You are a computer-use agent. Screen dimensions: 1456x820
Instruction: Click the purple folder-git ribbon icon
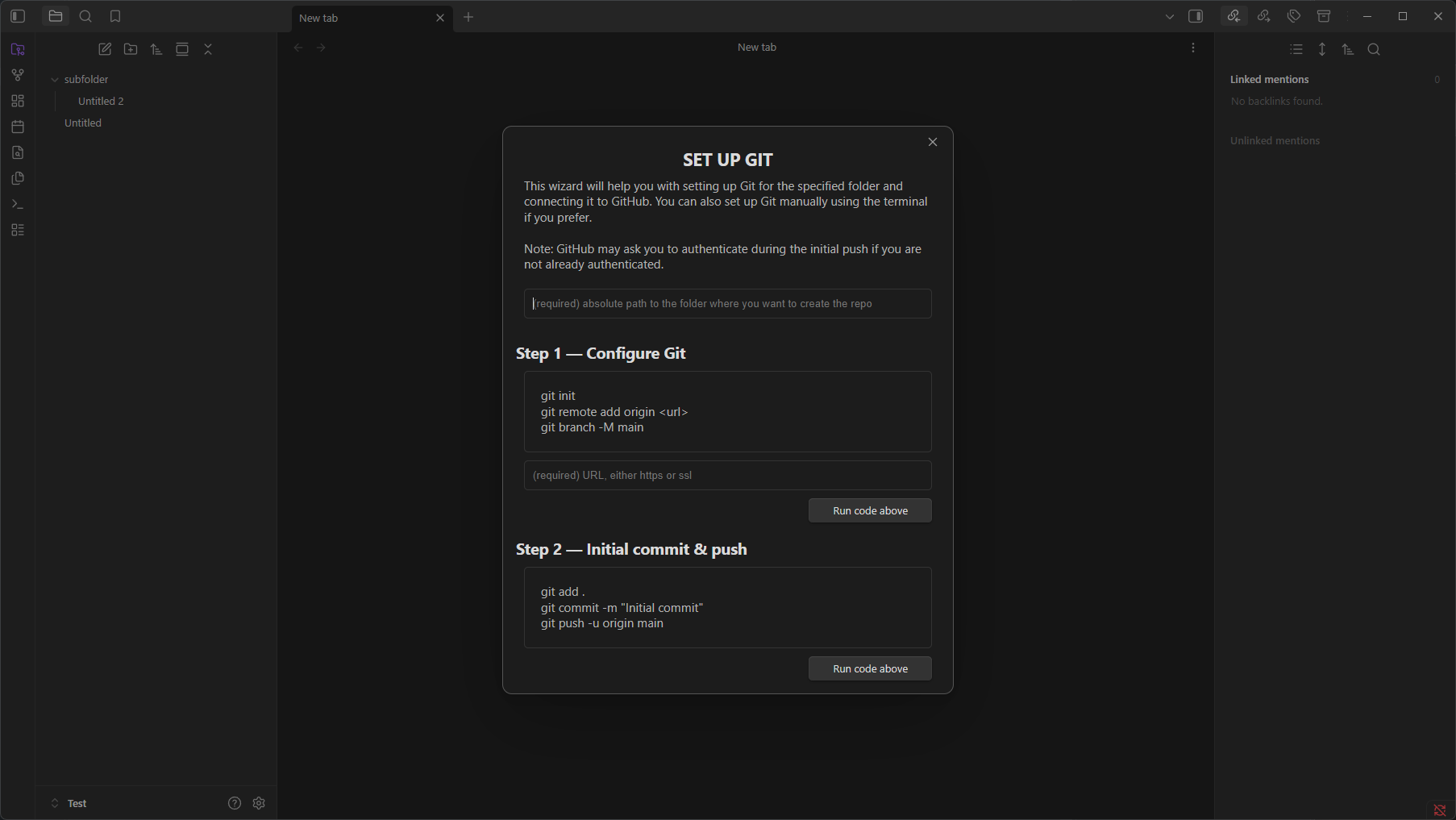click(x=18, y=49)
